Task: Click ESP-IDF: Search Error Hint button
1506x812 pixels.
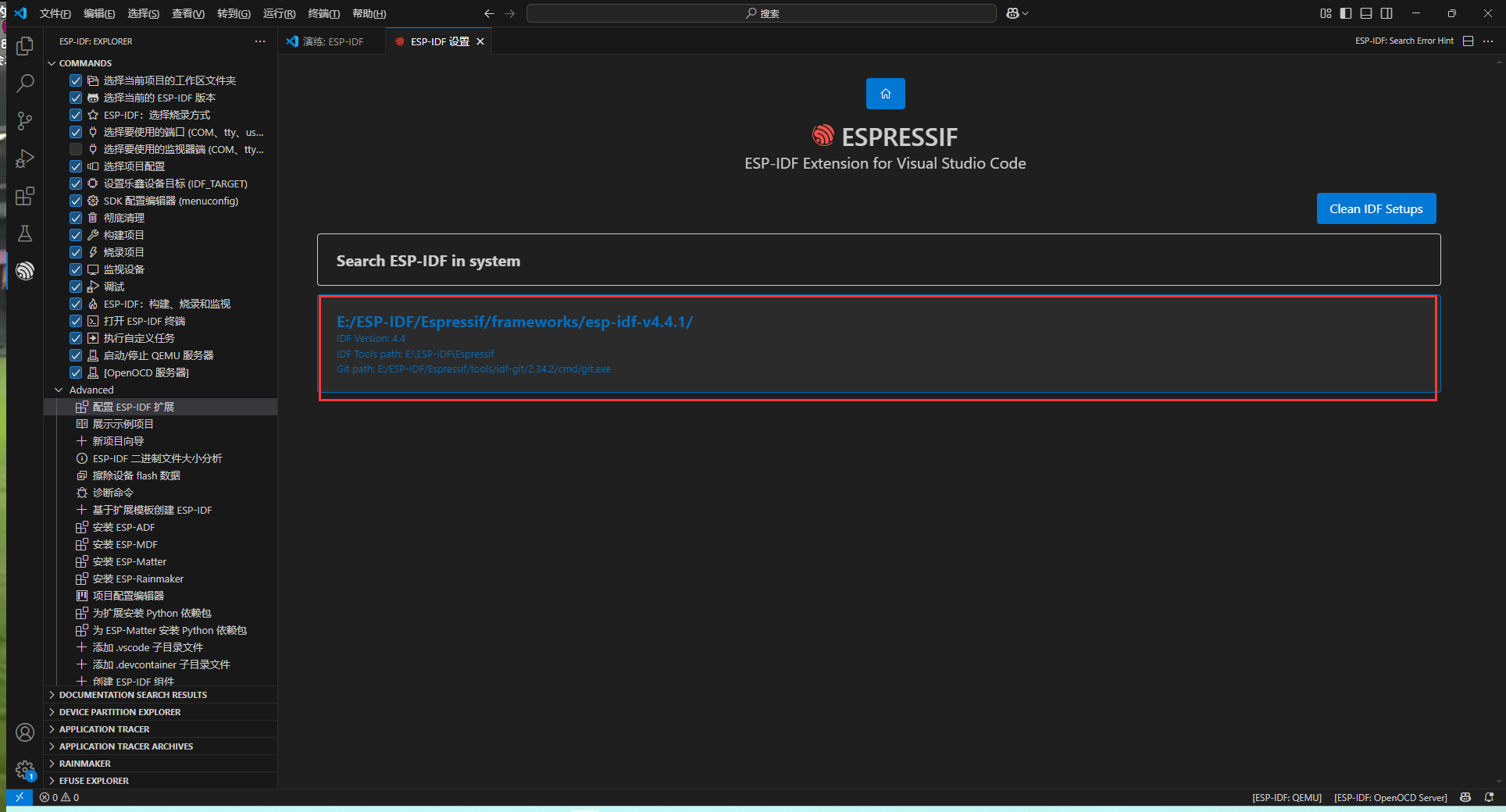Action: pos(1404,41)
